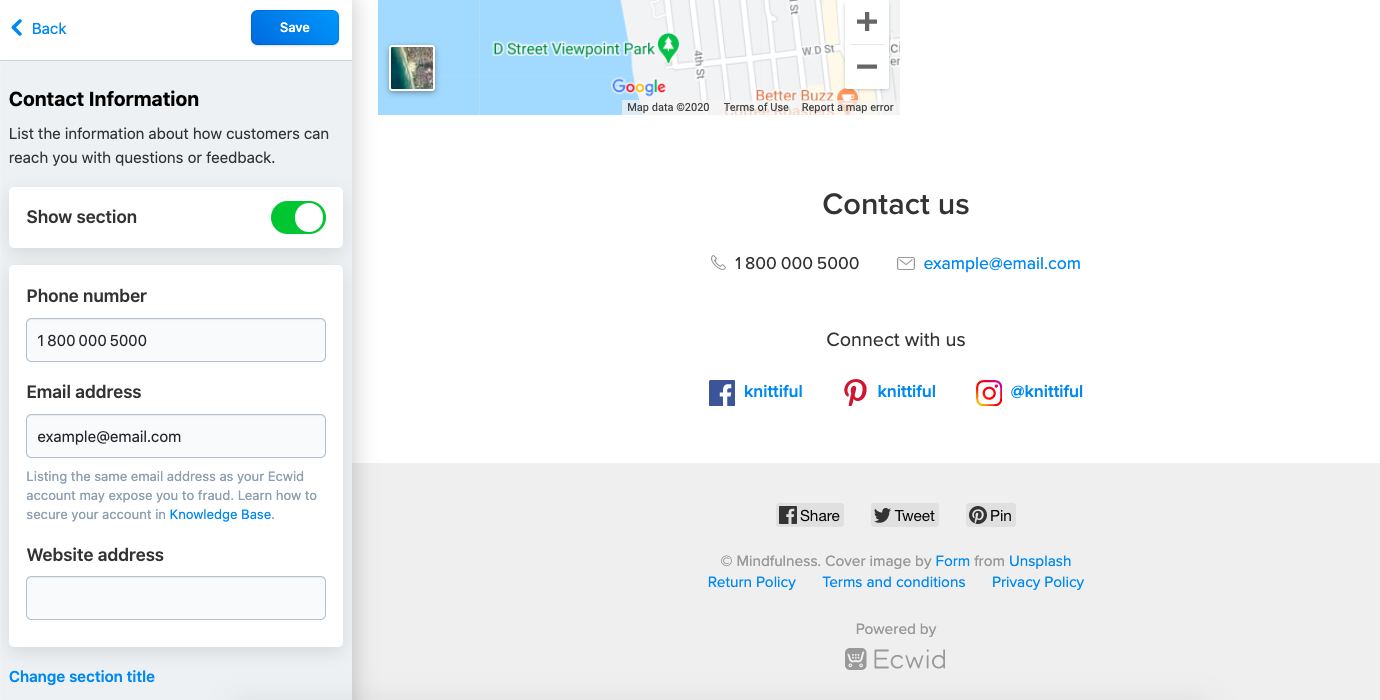This screenshot has width=1380, height=700.
Task: Toggle the Show section switch off
Action: (298, 217)
